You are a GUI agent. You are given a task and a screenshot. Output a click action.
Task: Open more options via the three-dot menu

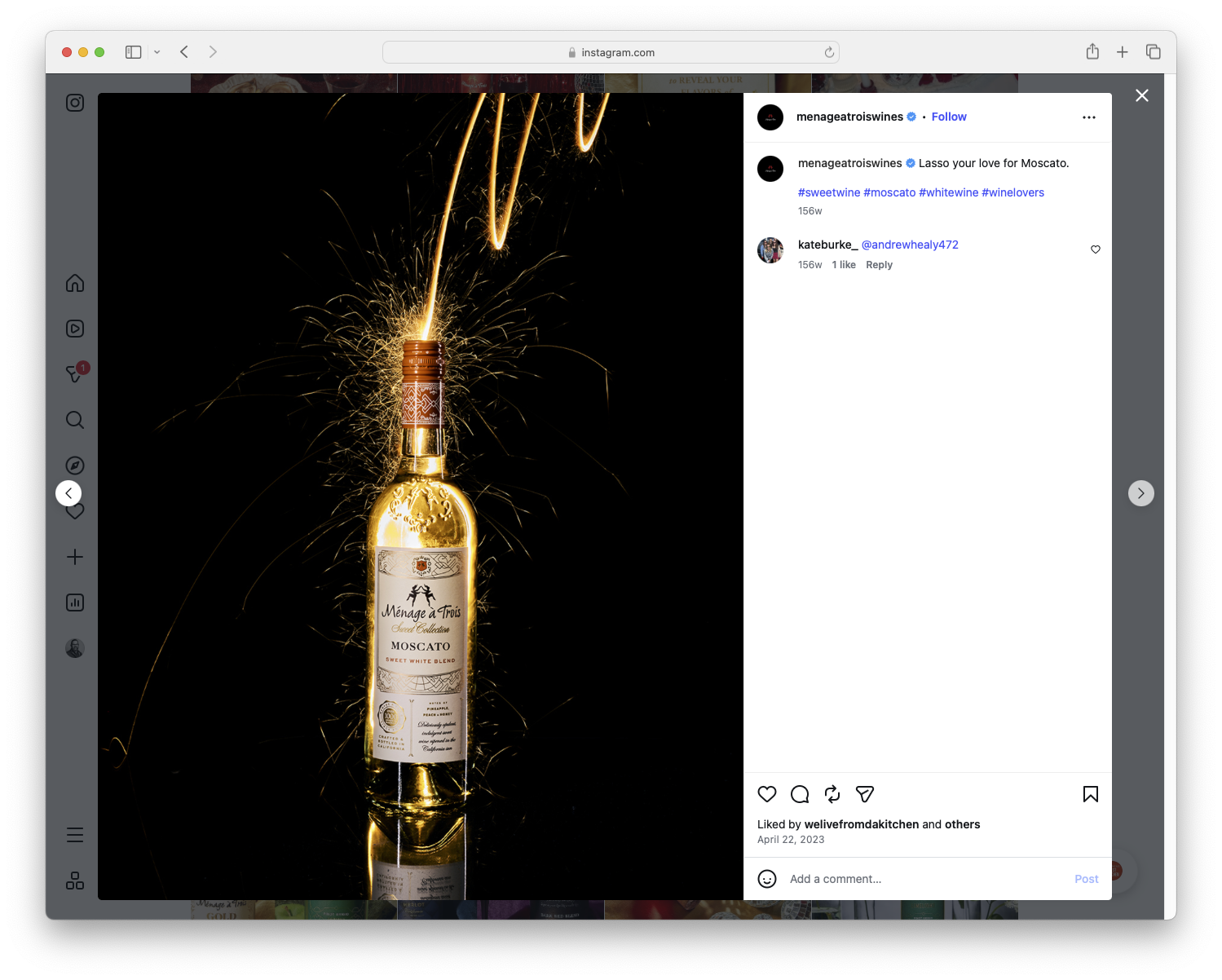(1089, 117)
